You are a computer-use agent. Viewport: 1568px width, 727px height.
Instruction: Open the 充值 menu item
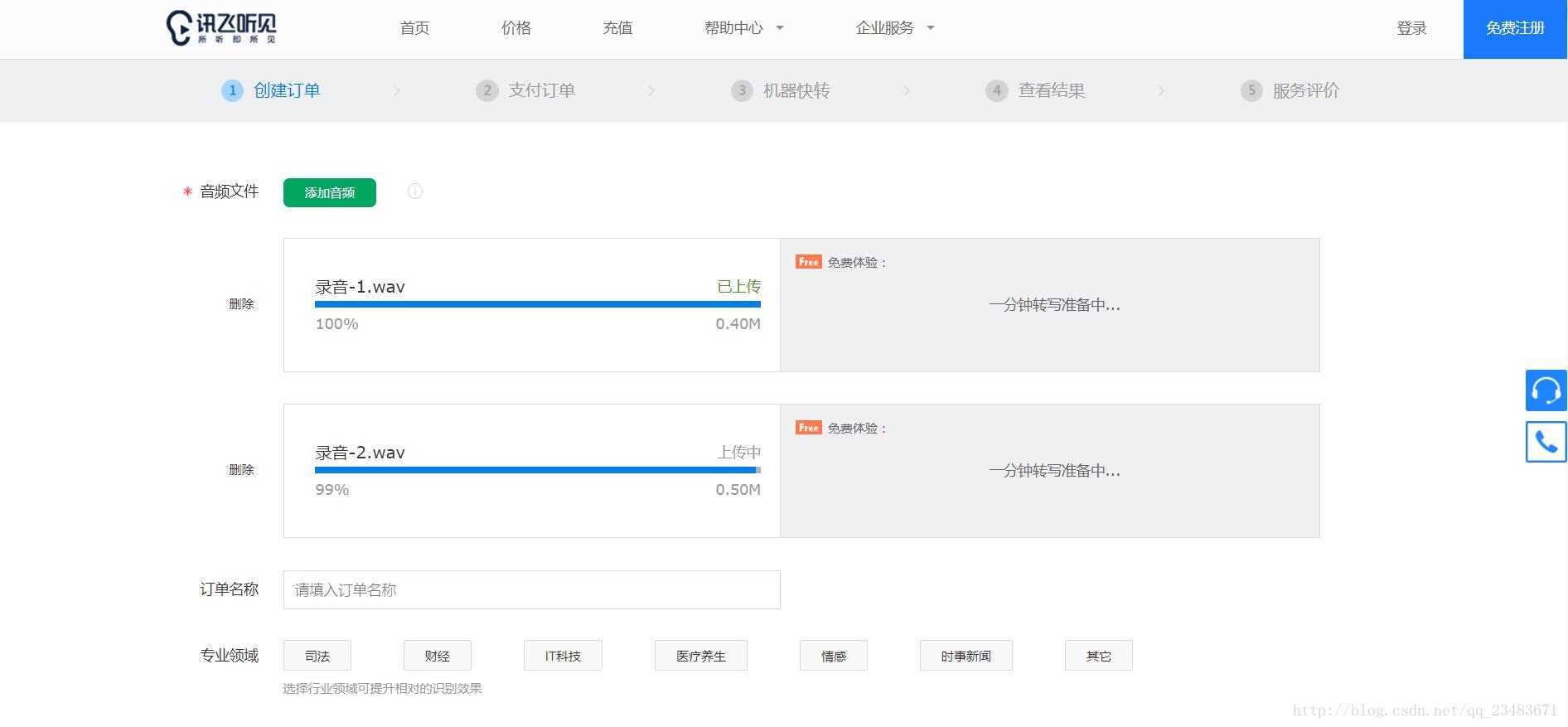click(617, 28)
